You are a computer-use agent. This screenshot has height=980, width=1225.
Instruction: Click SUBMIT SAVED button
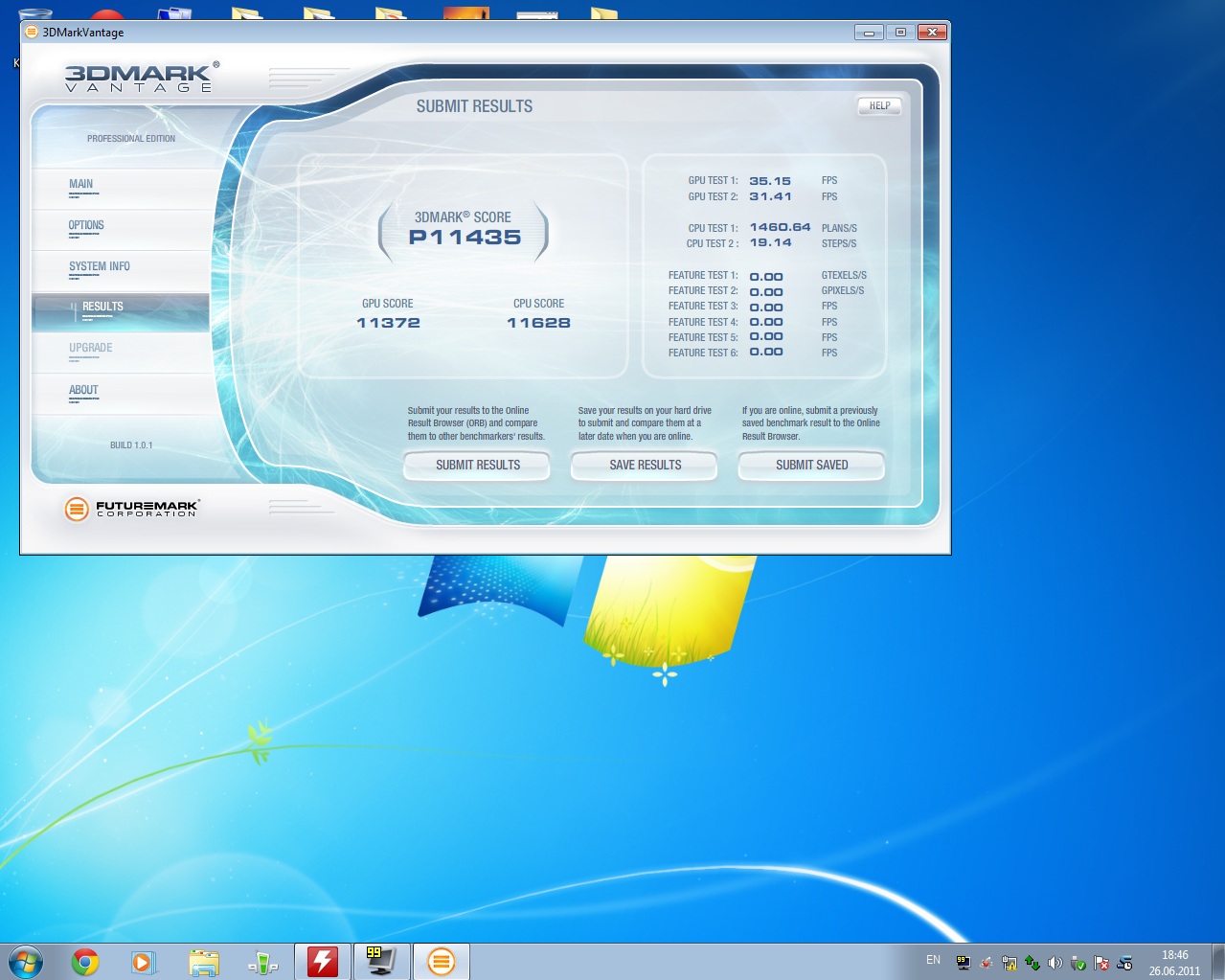click(811, 466)
